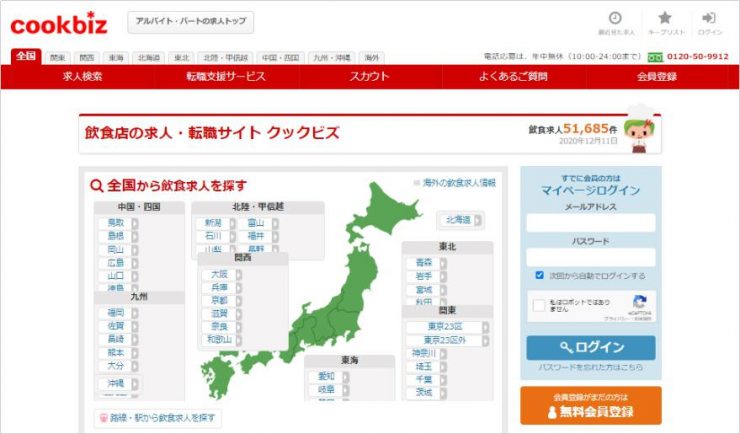Switch to the 関東 region tab
This screenshot has height=434, width=740.
pyautogui.click(x=58, y=58)
